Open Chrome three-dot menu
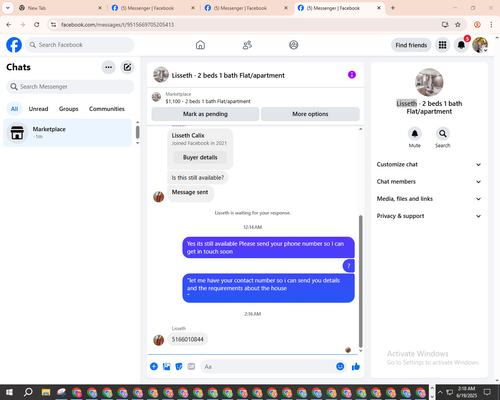Screen dimensions: 500x400 pyautogui.click(x=491, y=24)
